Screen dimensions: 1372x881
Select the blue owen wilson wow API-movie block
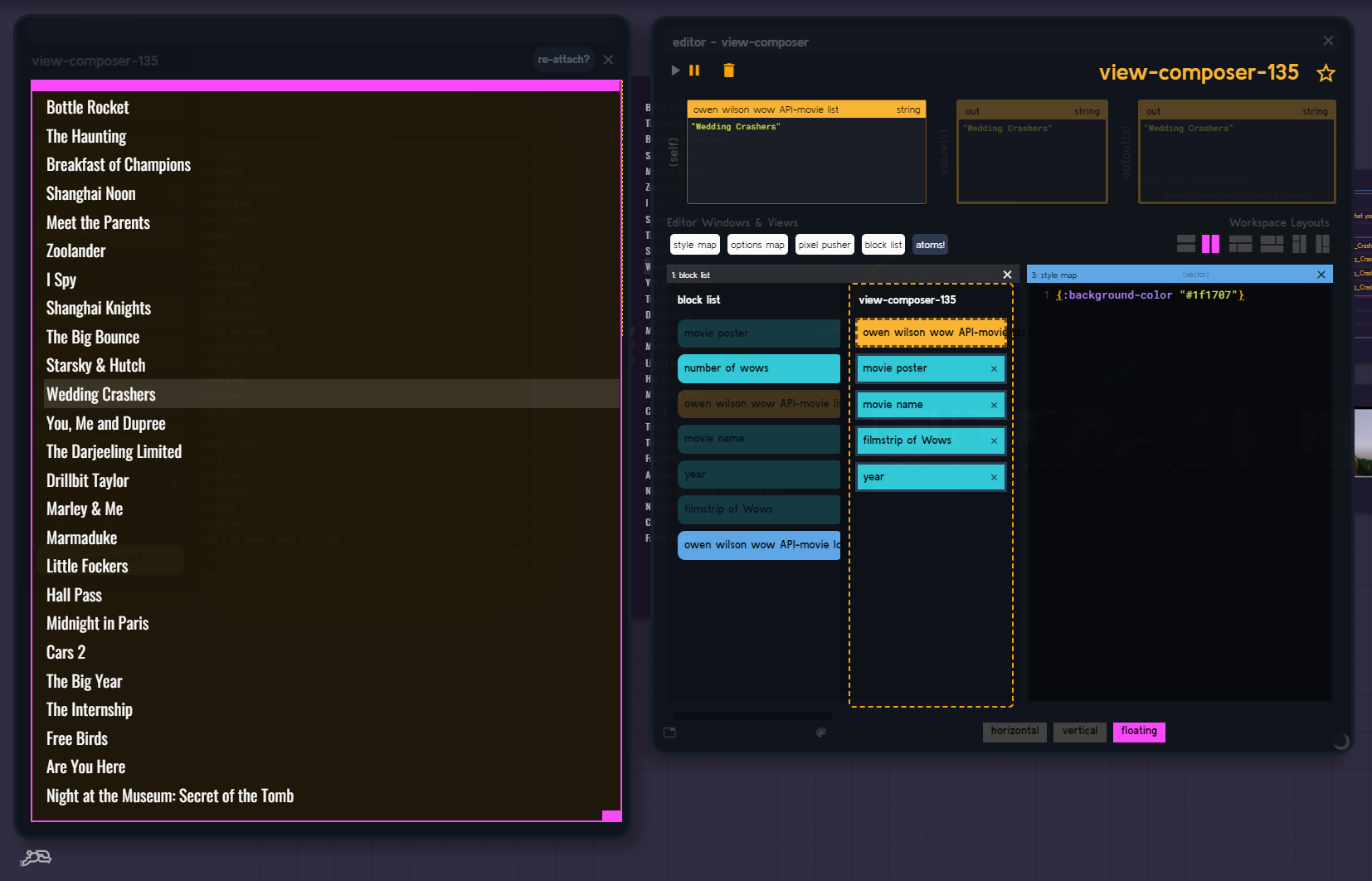pyautogui.click(x=759, y=545)
